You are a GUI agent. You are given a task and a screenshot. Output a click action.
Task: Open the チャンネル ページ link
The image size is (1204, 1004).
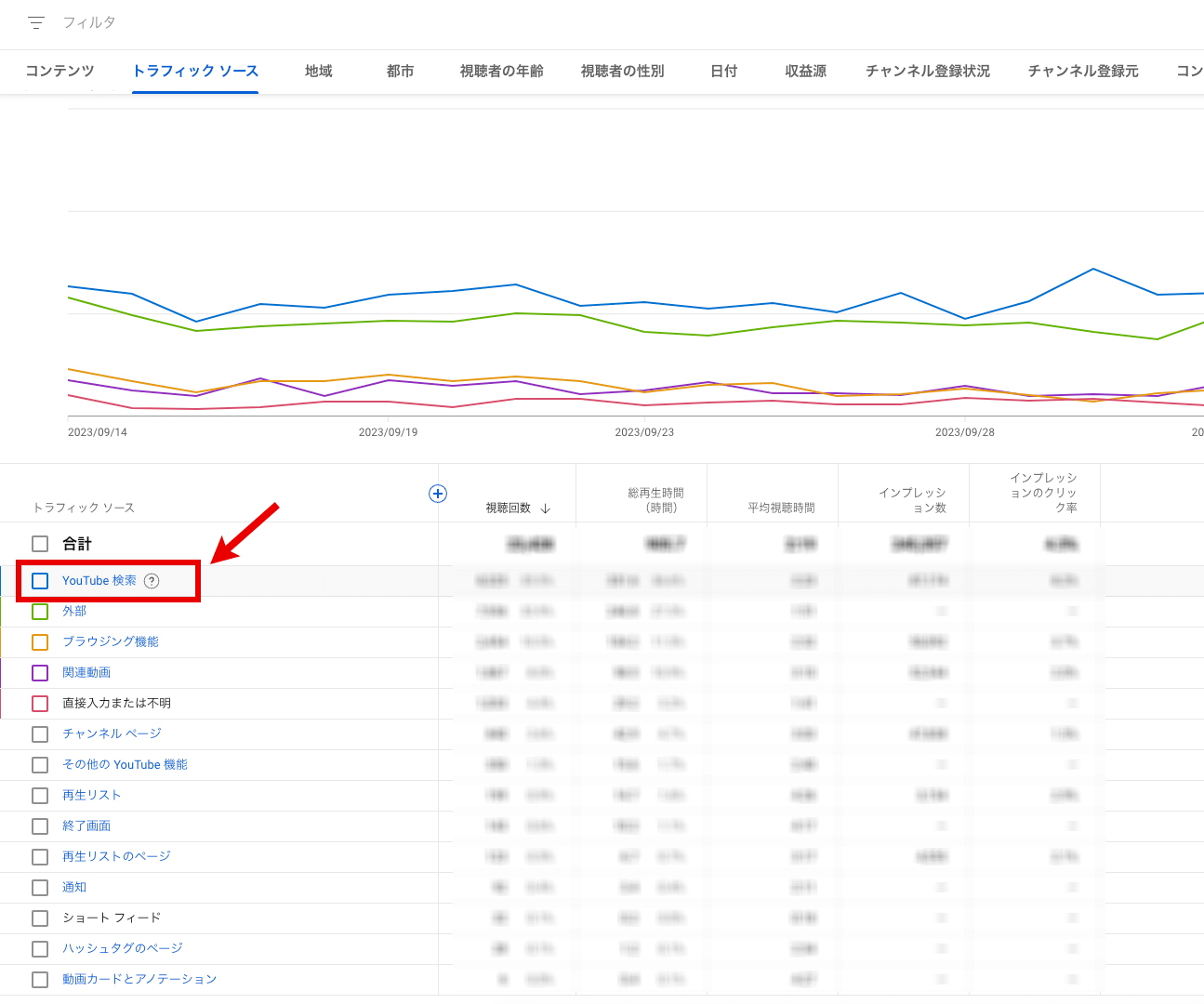coord(112,733)
